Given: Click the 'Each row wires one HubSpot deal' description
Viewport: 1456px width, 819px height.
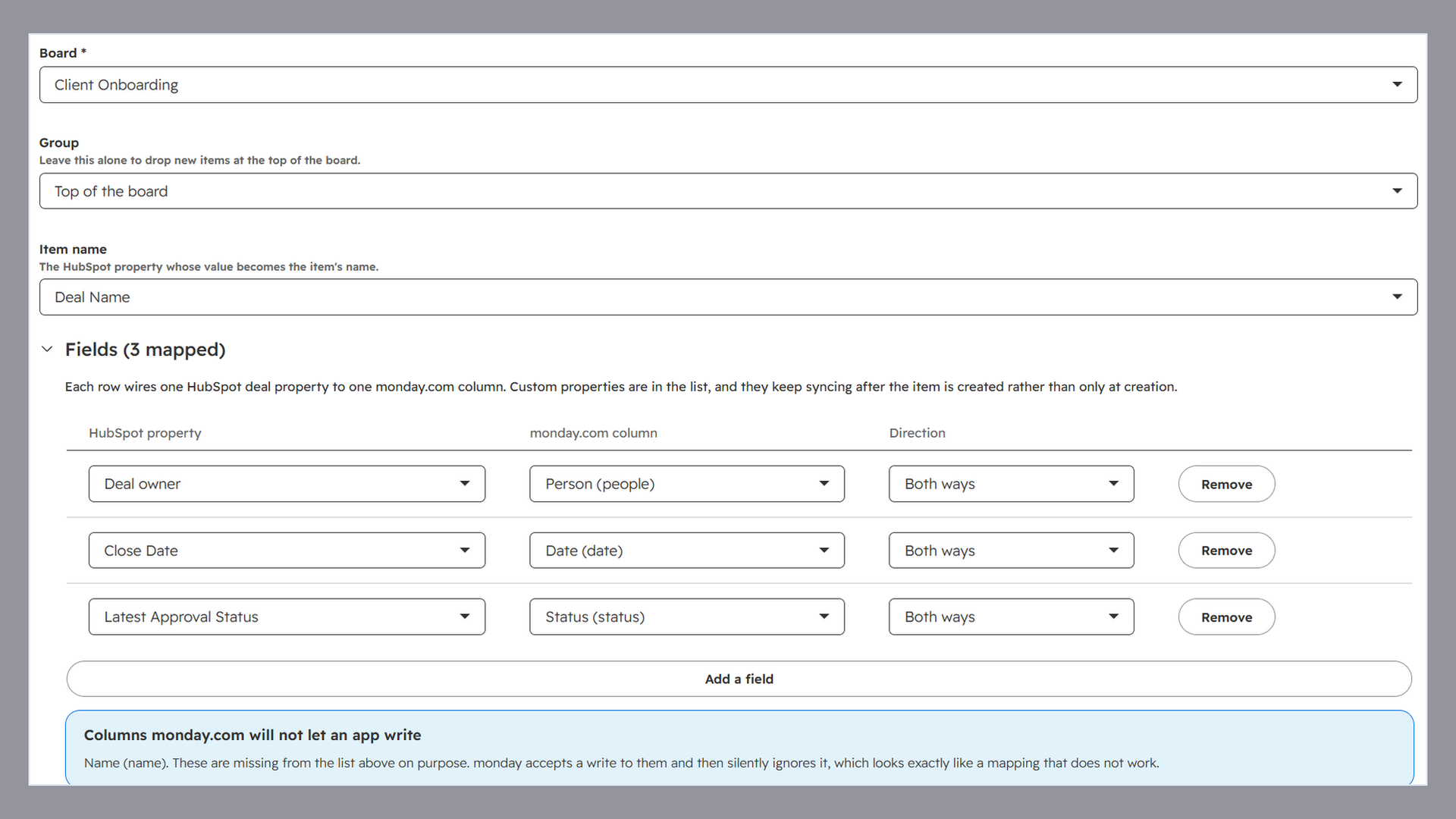Looking at the screenshot, I should click(621, 387).
